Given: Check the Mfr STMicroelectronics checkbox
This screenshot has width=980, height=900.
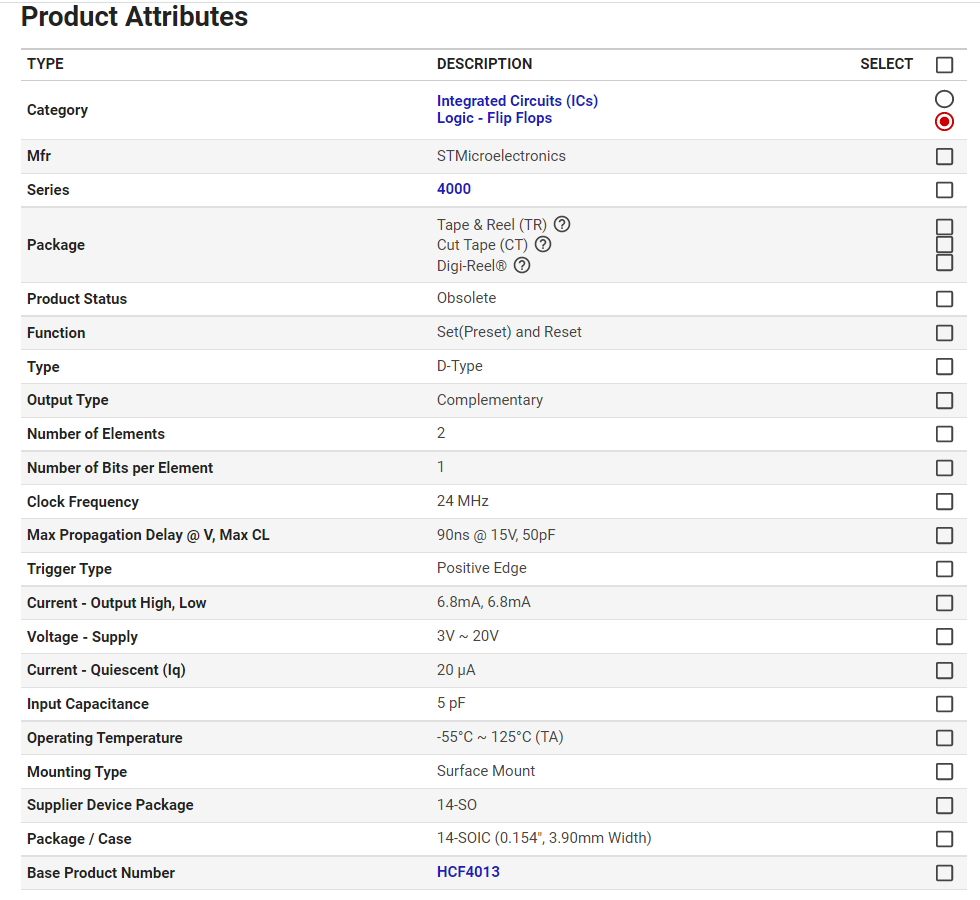Looking at the screenshot, I should pos(944,157).
